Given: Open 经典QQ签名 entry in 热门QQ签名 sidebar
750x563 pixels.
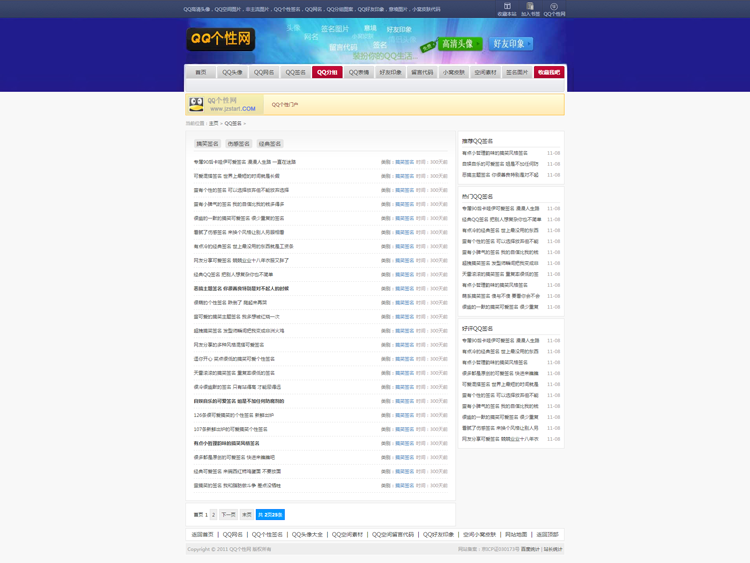Looking at the screenshot, I should (501, 220).
